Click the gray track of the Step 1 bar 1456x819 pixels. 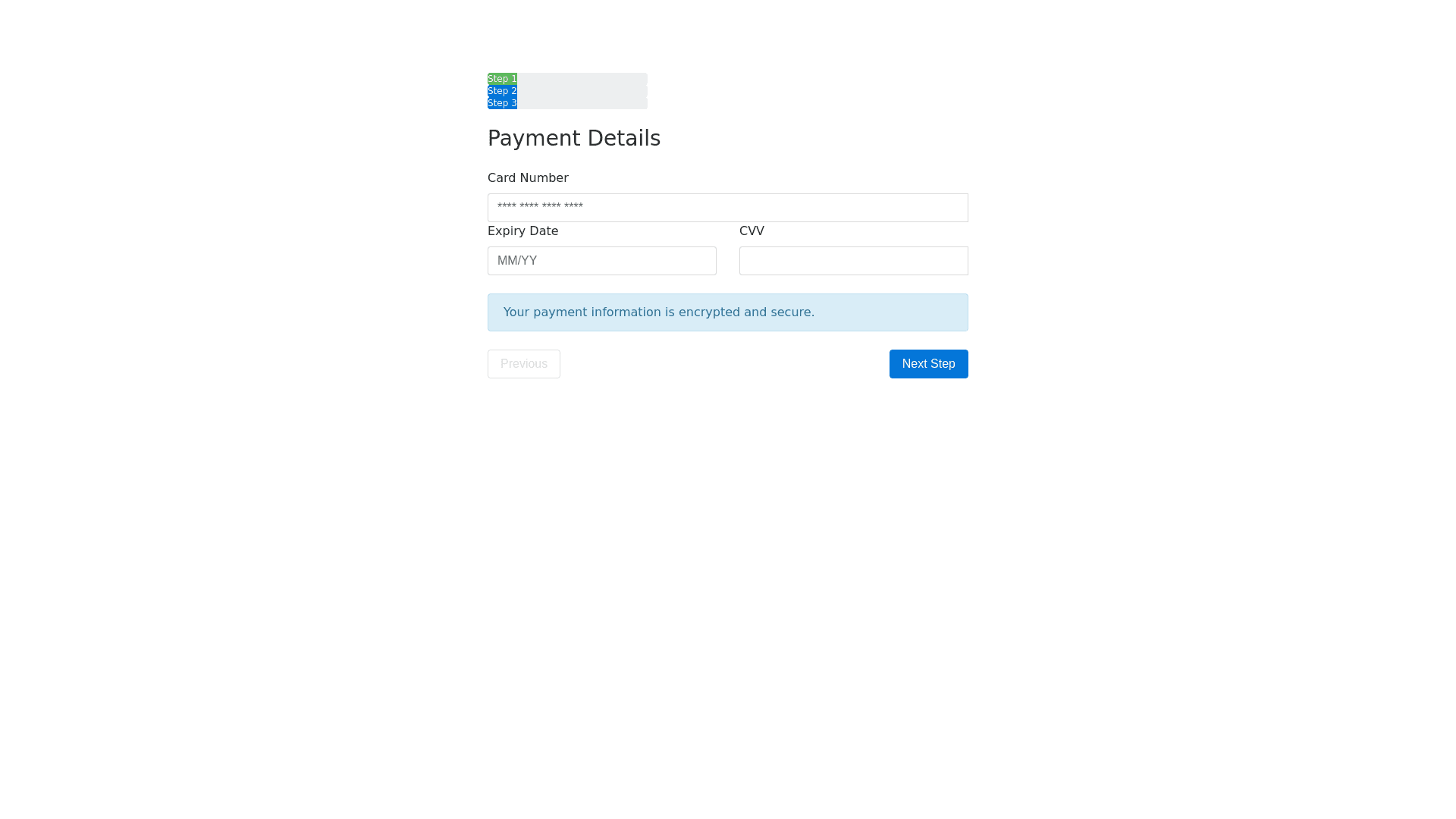point(582,79)
